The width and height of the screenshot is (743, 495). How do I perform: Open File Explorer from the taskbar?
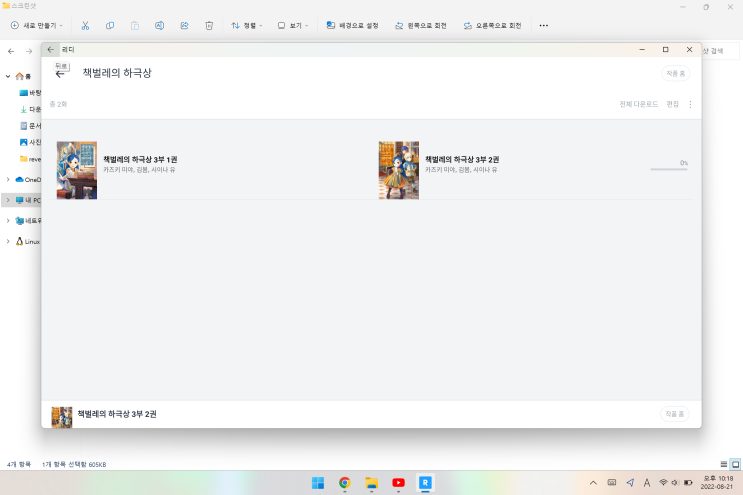tap(372, 483)
